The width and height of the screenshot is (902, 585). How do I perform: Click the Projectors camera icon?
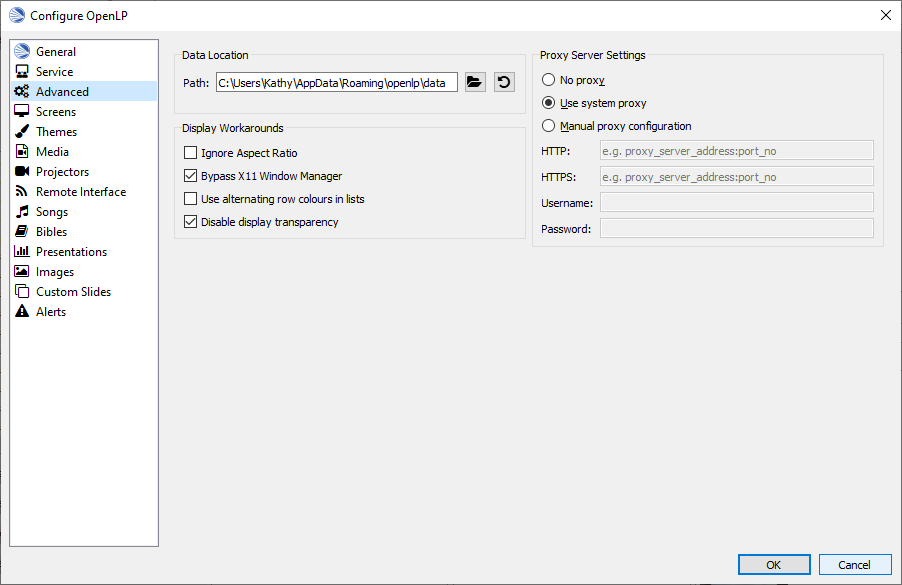pyautogui.click(x=22, y=171)
